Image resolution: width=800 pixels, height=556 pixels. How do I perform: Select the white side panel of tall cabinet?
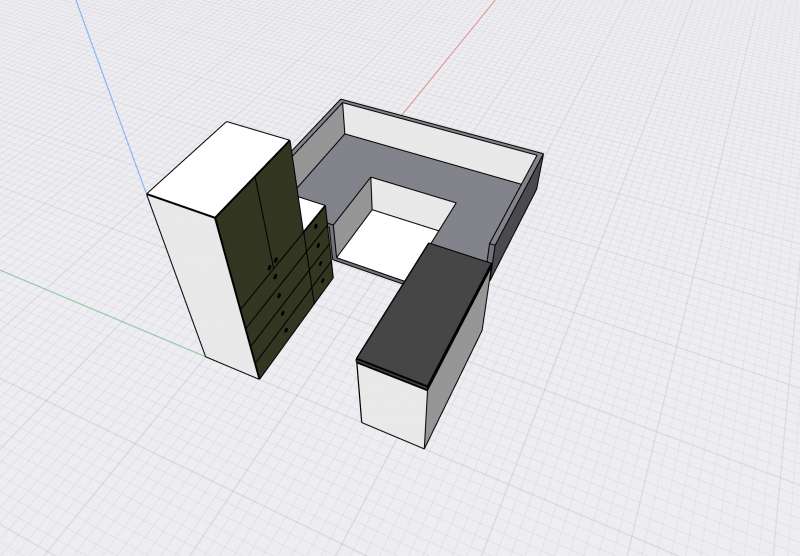[204, 286]
